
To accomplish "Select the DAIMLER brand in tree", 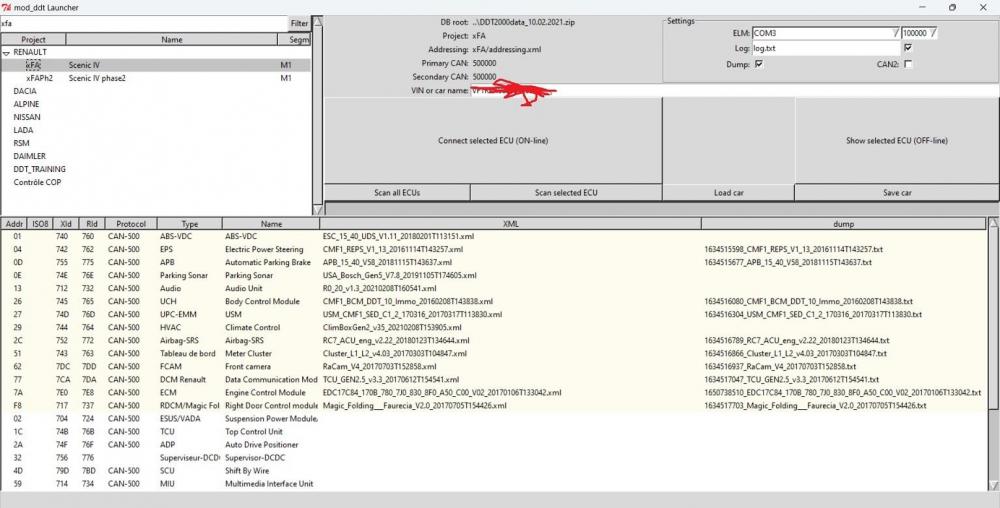I will 29,156.
